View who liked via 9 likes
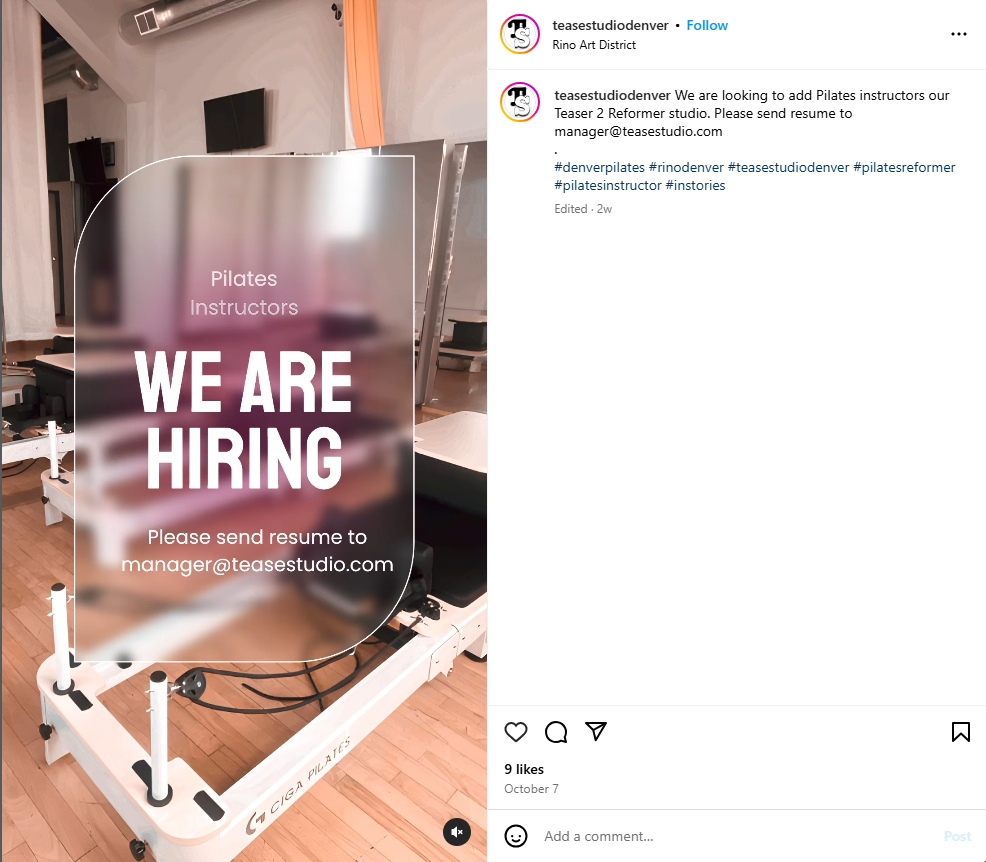 (x=524, y=769)
